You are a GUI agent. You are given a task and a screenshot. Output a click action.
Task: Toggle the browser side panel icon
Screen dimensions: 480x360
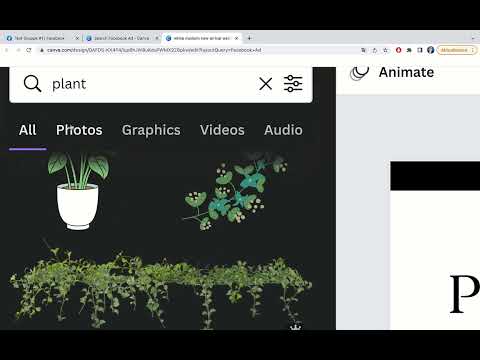pos(420,50)
